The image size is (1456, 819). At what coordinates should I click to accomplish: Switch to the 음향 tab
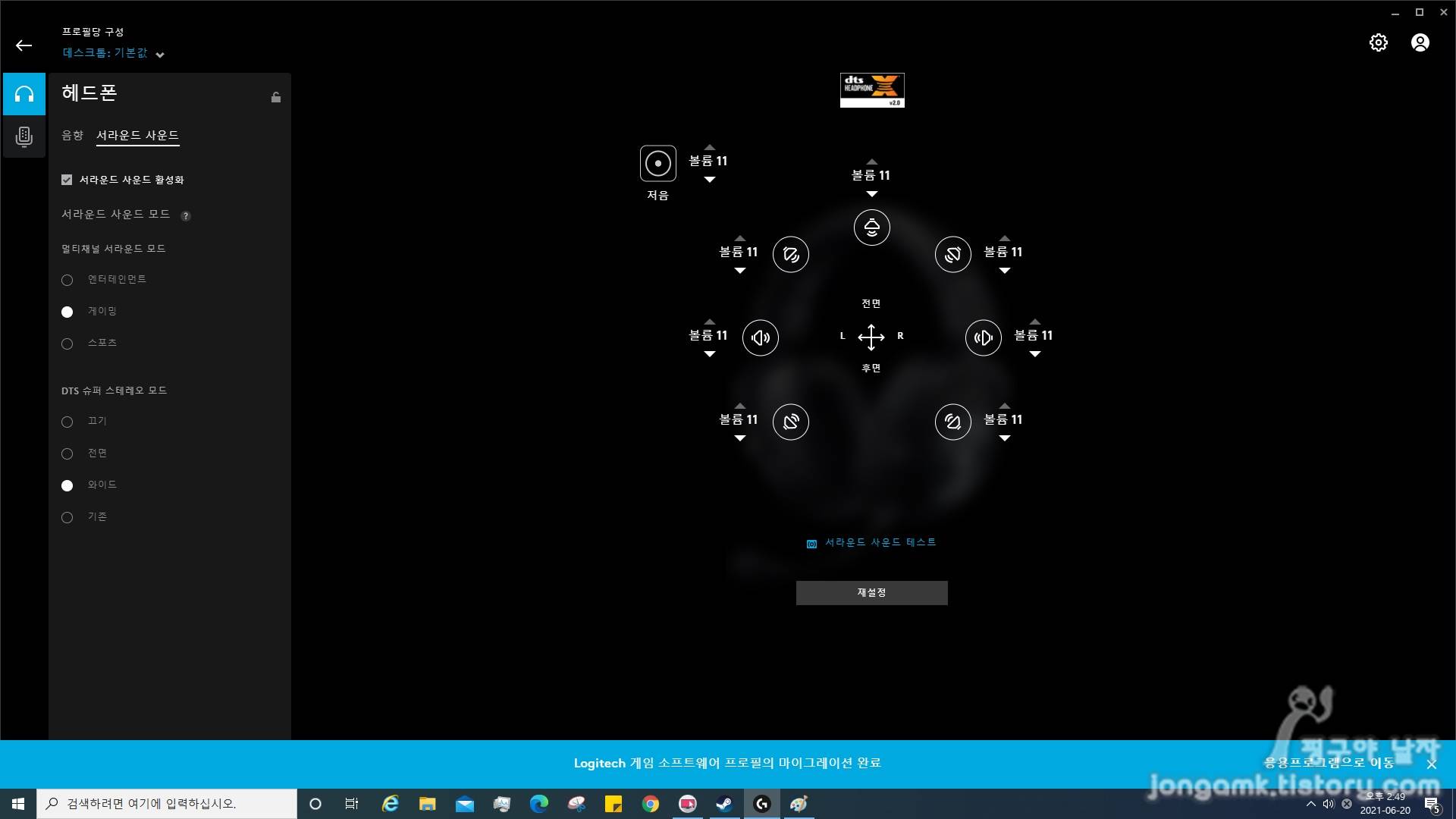[72, 135]
